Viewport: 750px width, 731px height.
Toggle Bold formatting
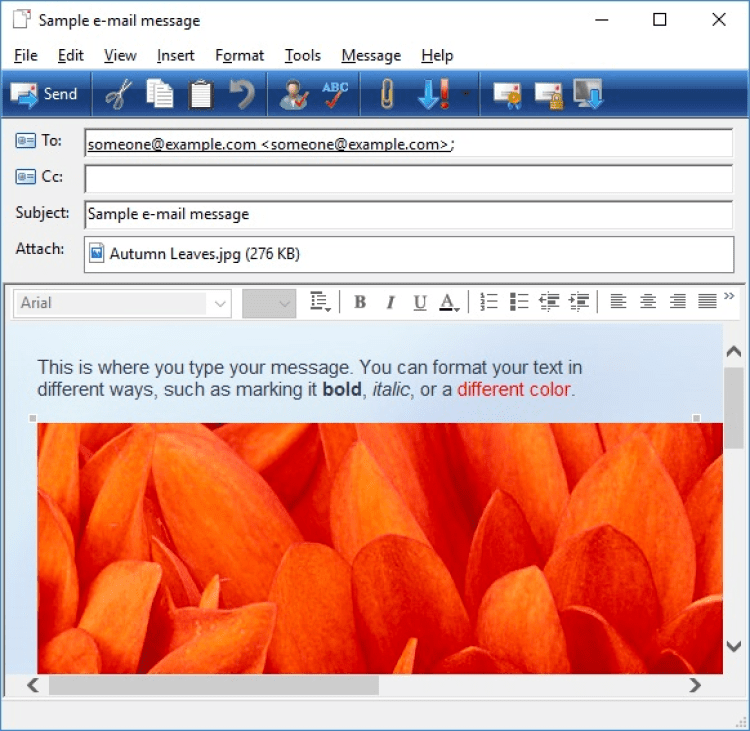click(360, 302)
